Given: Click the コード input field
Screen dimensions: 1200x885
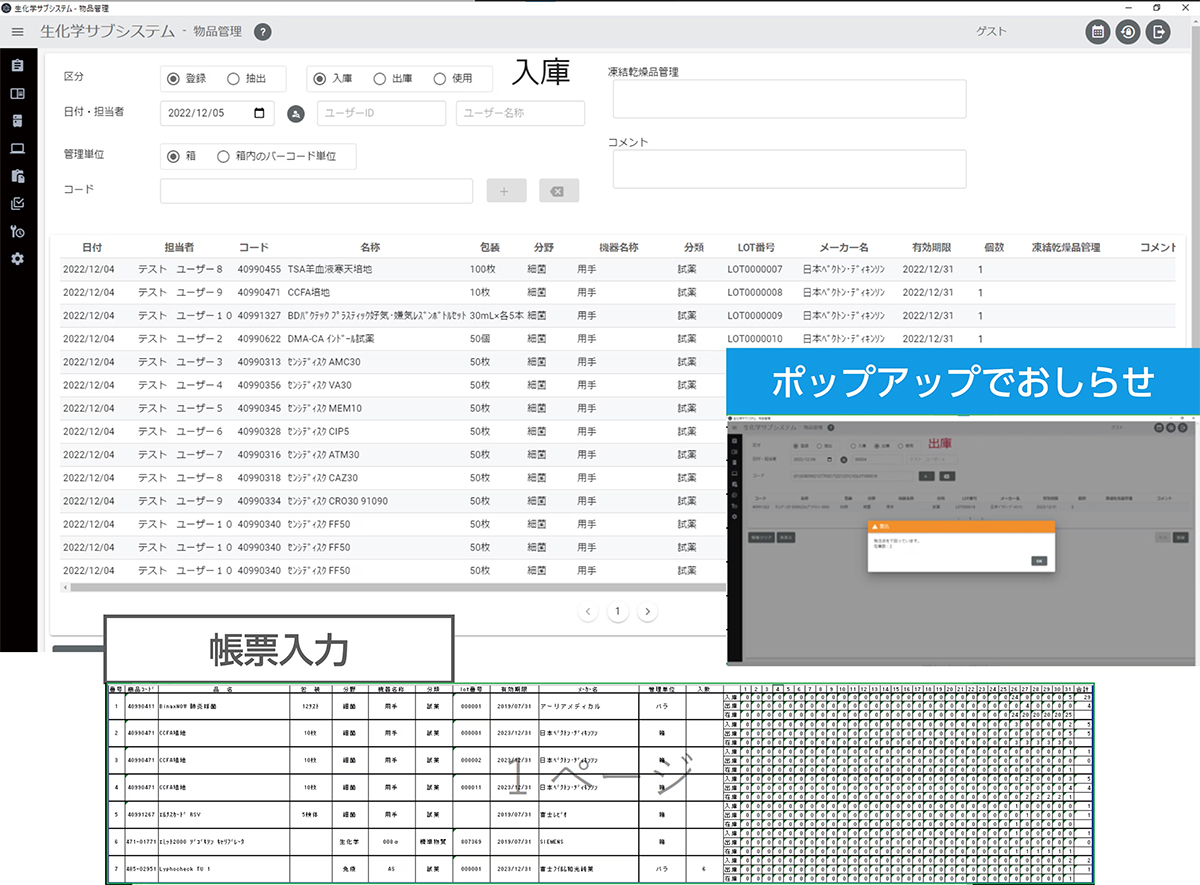Looking at the screenshot, I should pyautogui.click(x=316, y=191).
